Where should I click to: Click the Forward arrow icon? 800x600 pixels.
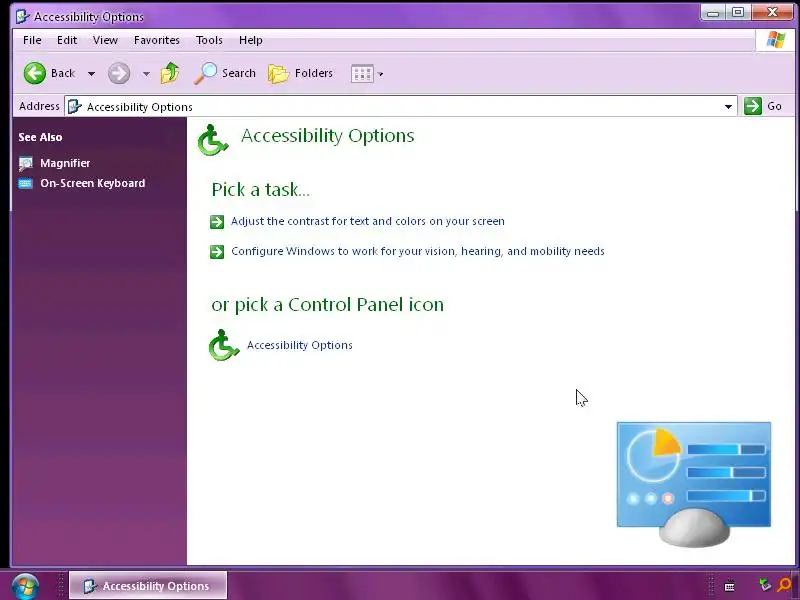click(119, 73)
